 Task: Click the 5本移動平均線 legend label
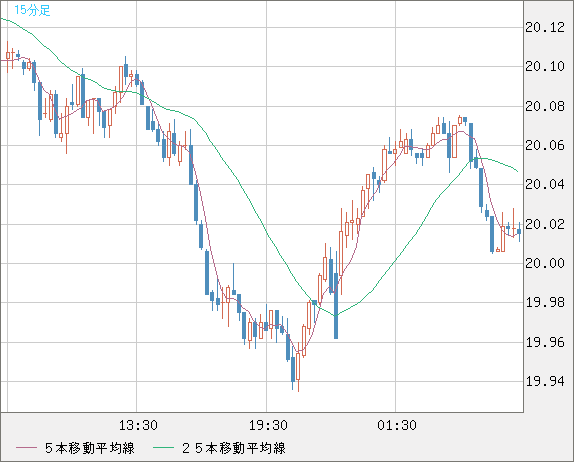(x=90, y=448)
